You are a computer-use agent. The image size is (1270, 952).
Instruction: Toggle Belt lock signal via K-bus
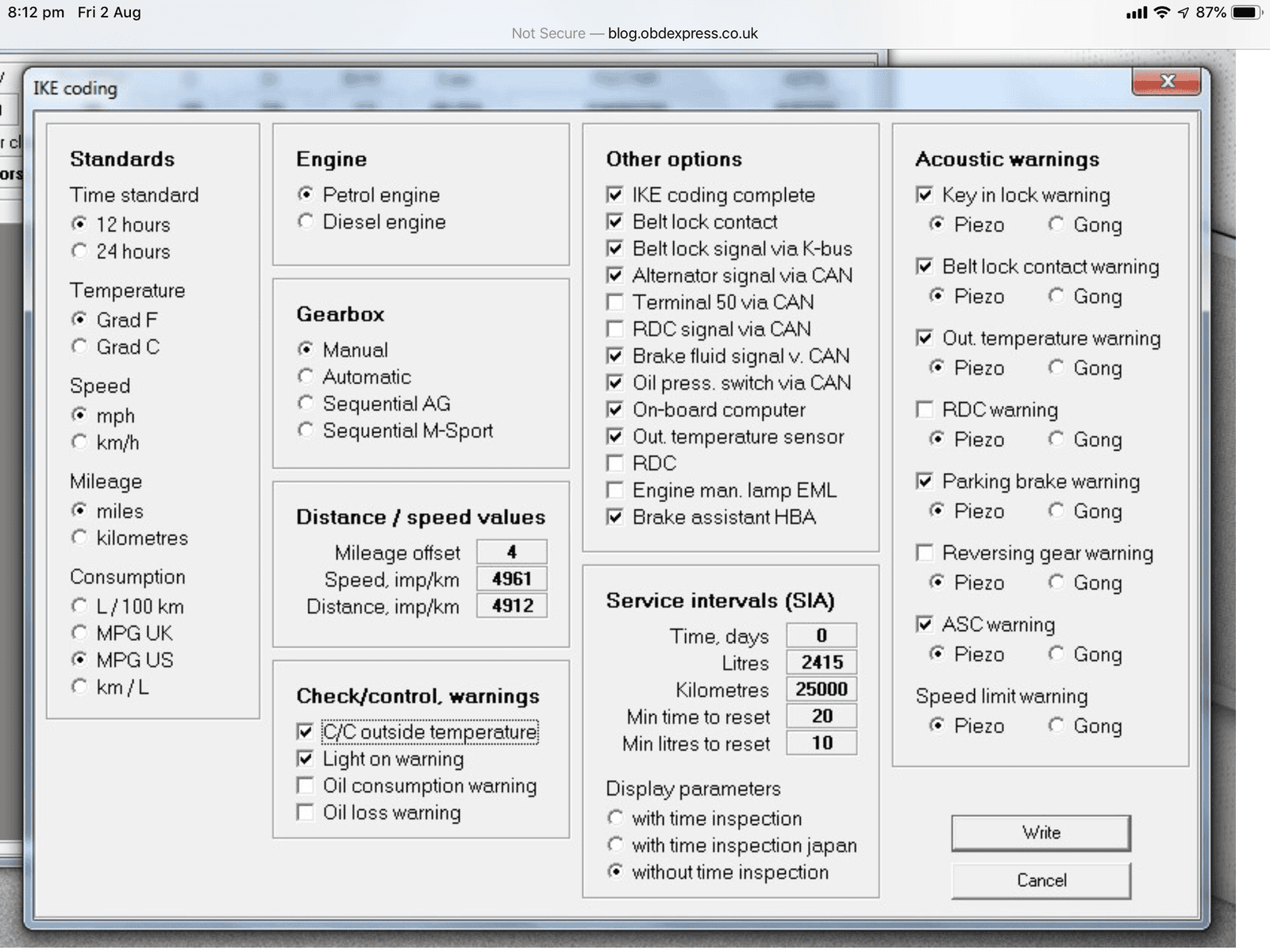tap(614, 248)
